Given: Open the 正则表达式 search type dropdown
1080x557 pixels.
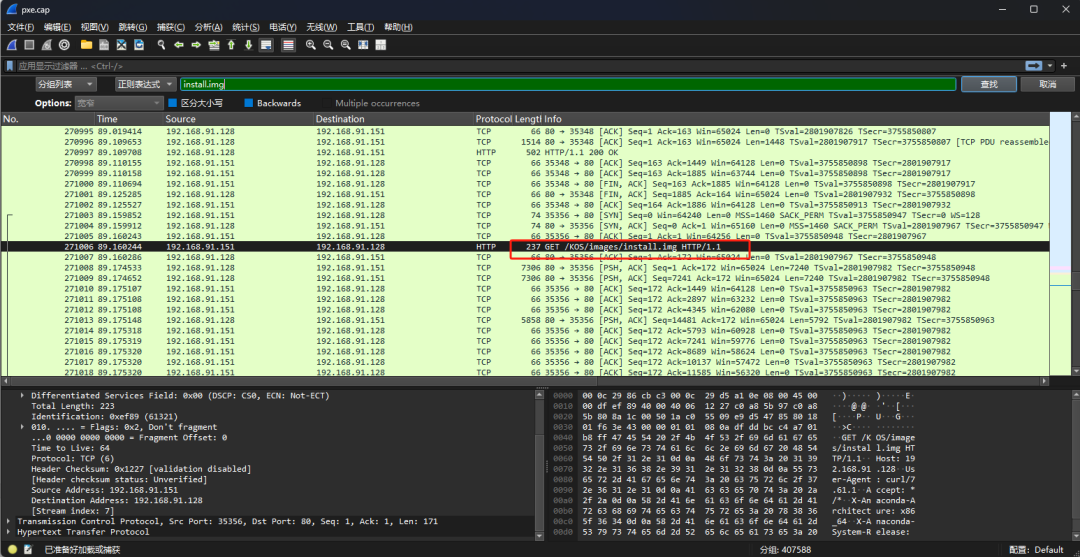Looking at the screenshot, I should coord(146,85).
